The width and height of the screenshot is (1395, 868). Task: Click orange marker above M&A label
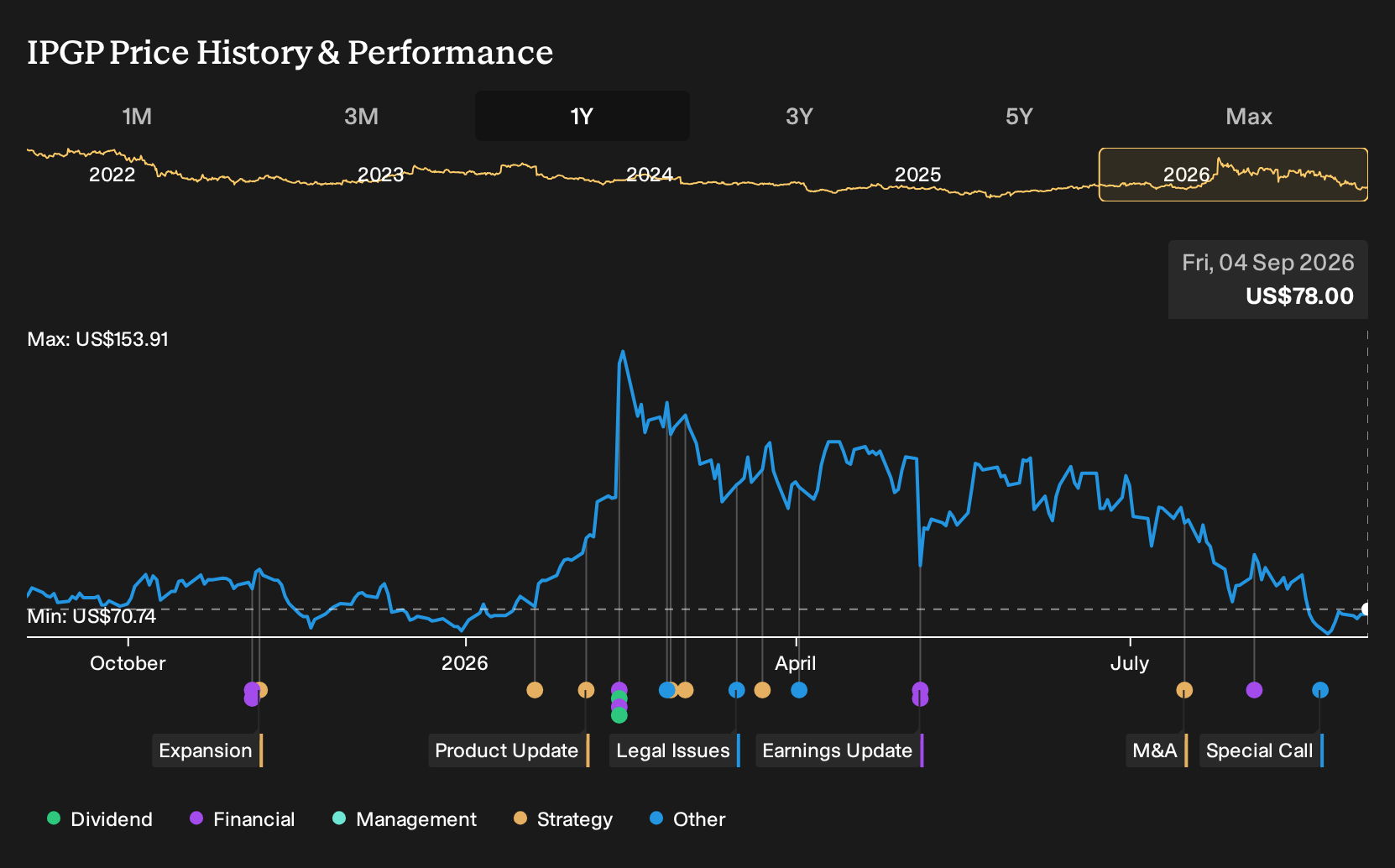pyautogui.click(x=1184, y=690)
